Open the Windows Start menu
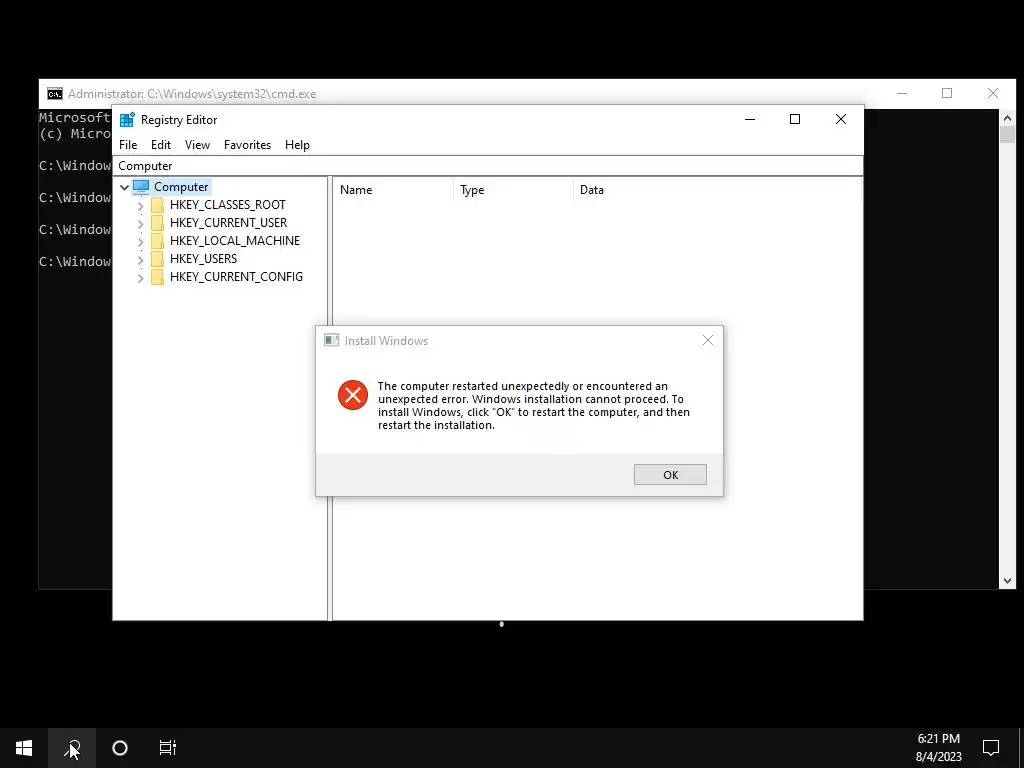This screenshot has width=1024, height=768. pyautogui.click(x=24, y=748)
